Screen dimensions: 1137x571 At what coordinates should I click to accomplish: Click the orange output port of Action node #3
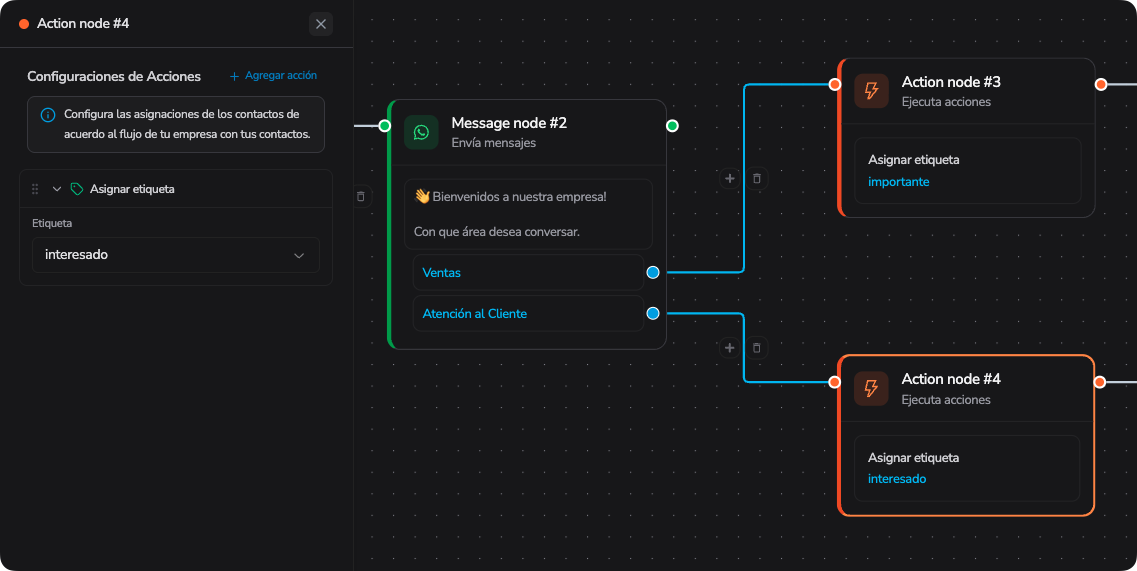click(1101, 85)
